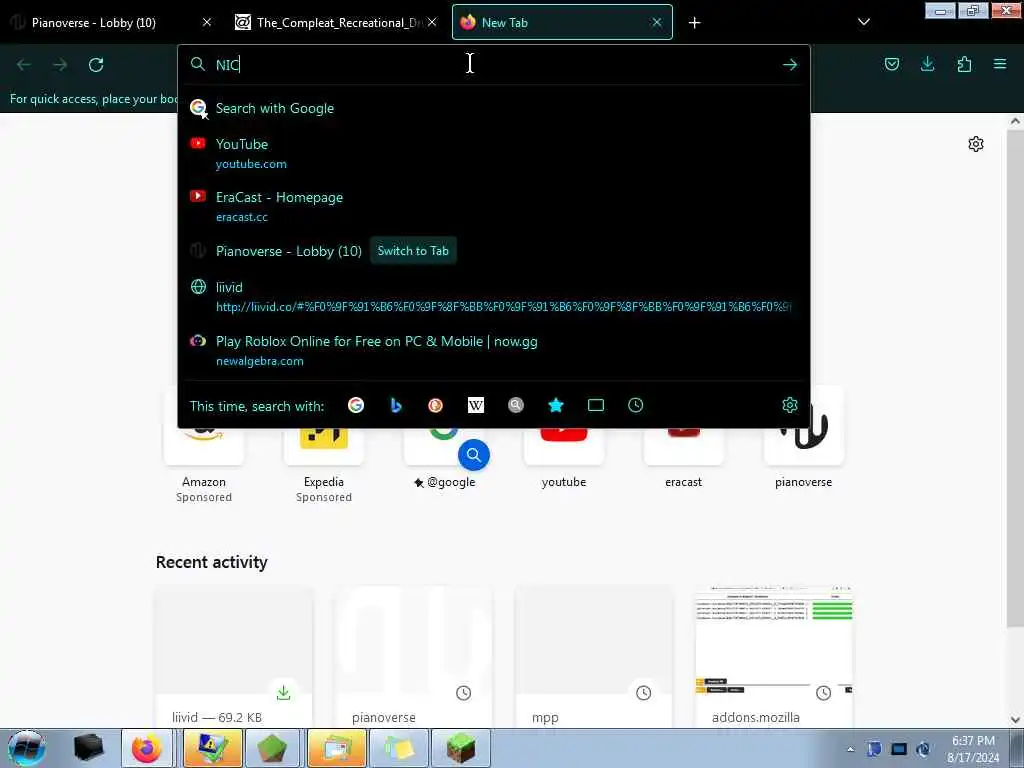Switch to the Pianoverse - Lobby (10) tab
This screenshot has width=1024, height=768.
(x=111, y=22)
